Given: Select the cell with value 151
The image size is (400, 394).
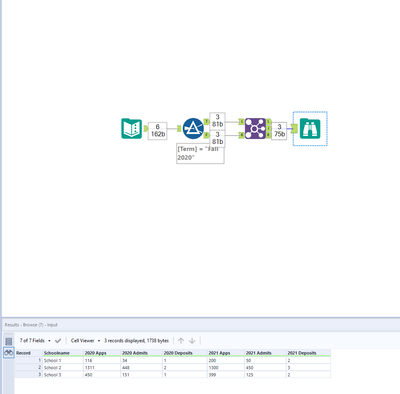Looking at the screenshot, I should click(x=141, y=375).
